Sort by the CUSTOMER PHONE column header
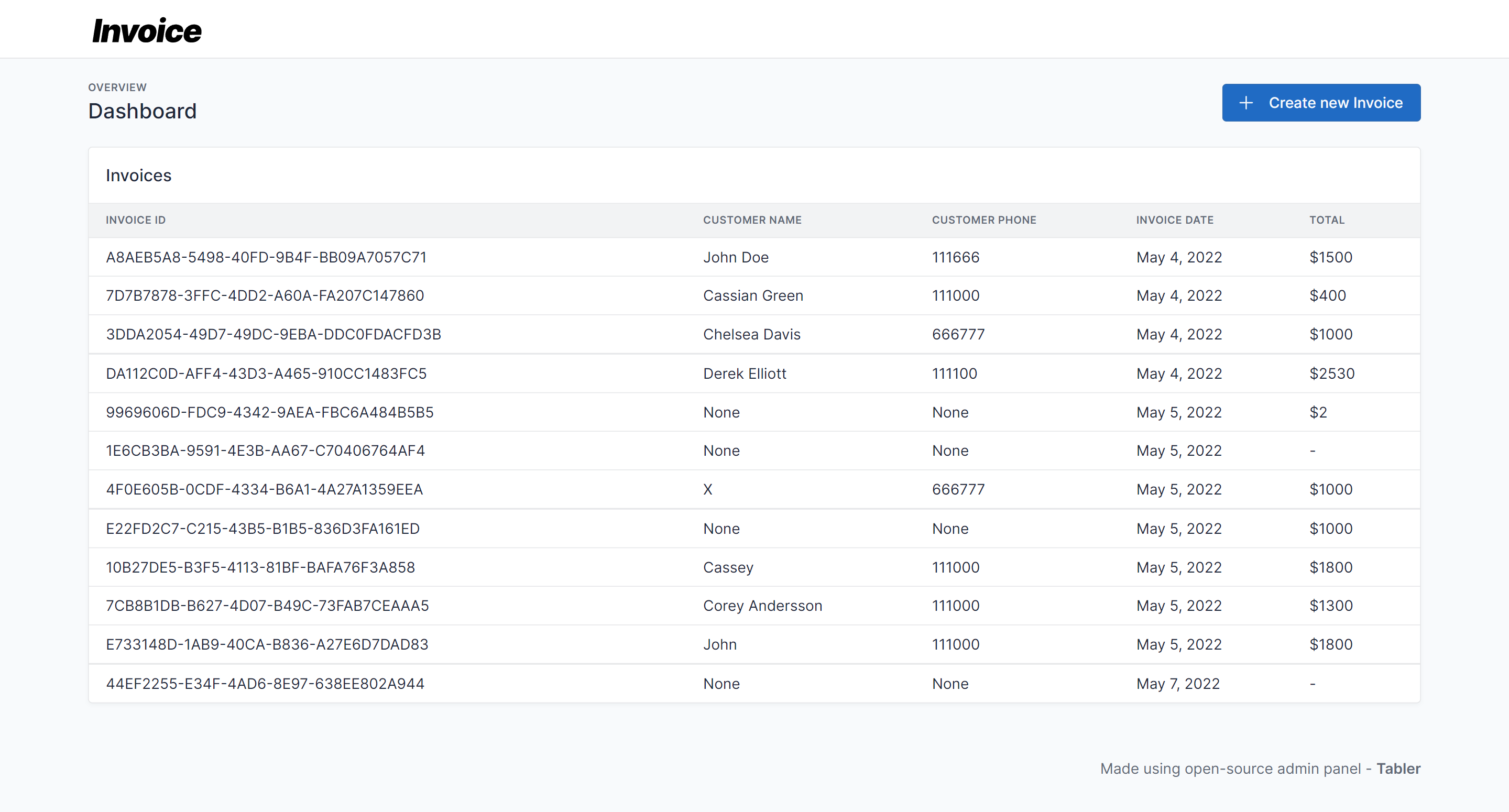This screenshot has height=812, width=1509. (984, 220)
